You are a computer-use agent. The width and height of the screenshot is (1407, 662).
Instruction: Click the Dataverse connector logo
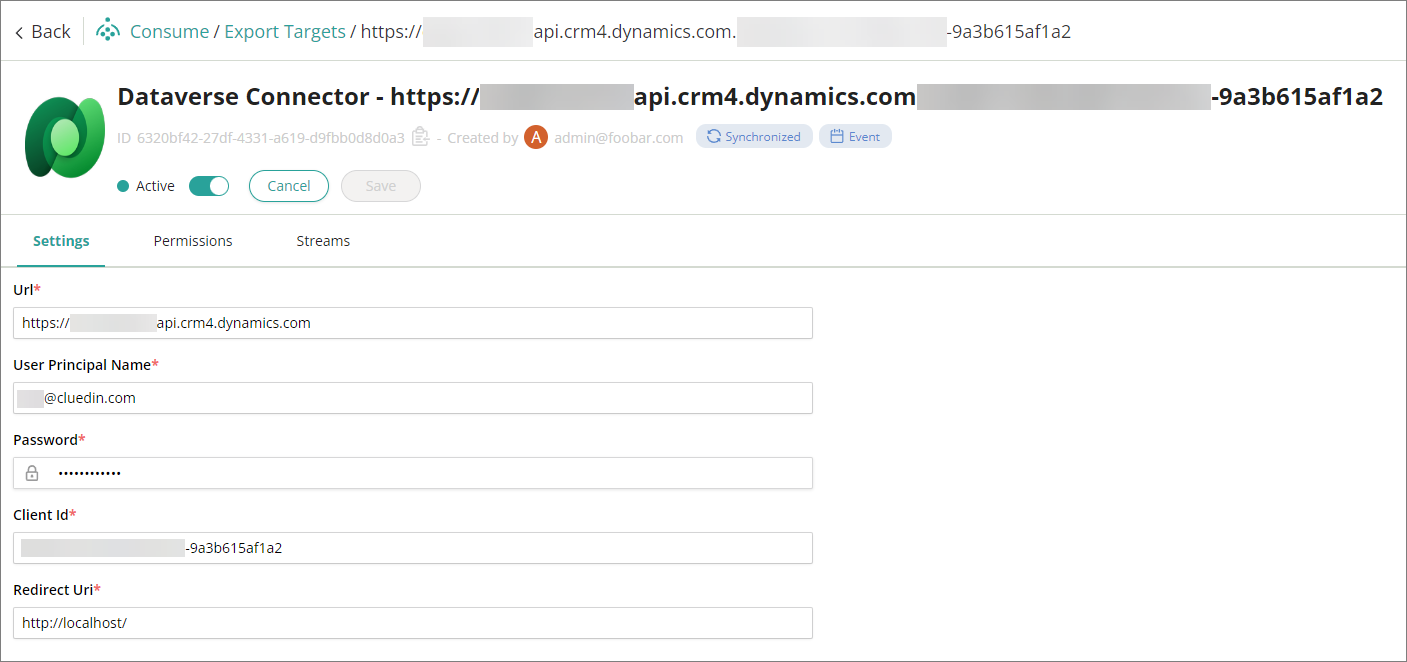(65, 137)
